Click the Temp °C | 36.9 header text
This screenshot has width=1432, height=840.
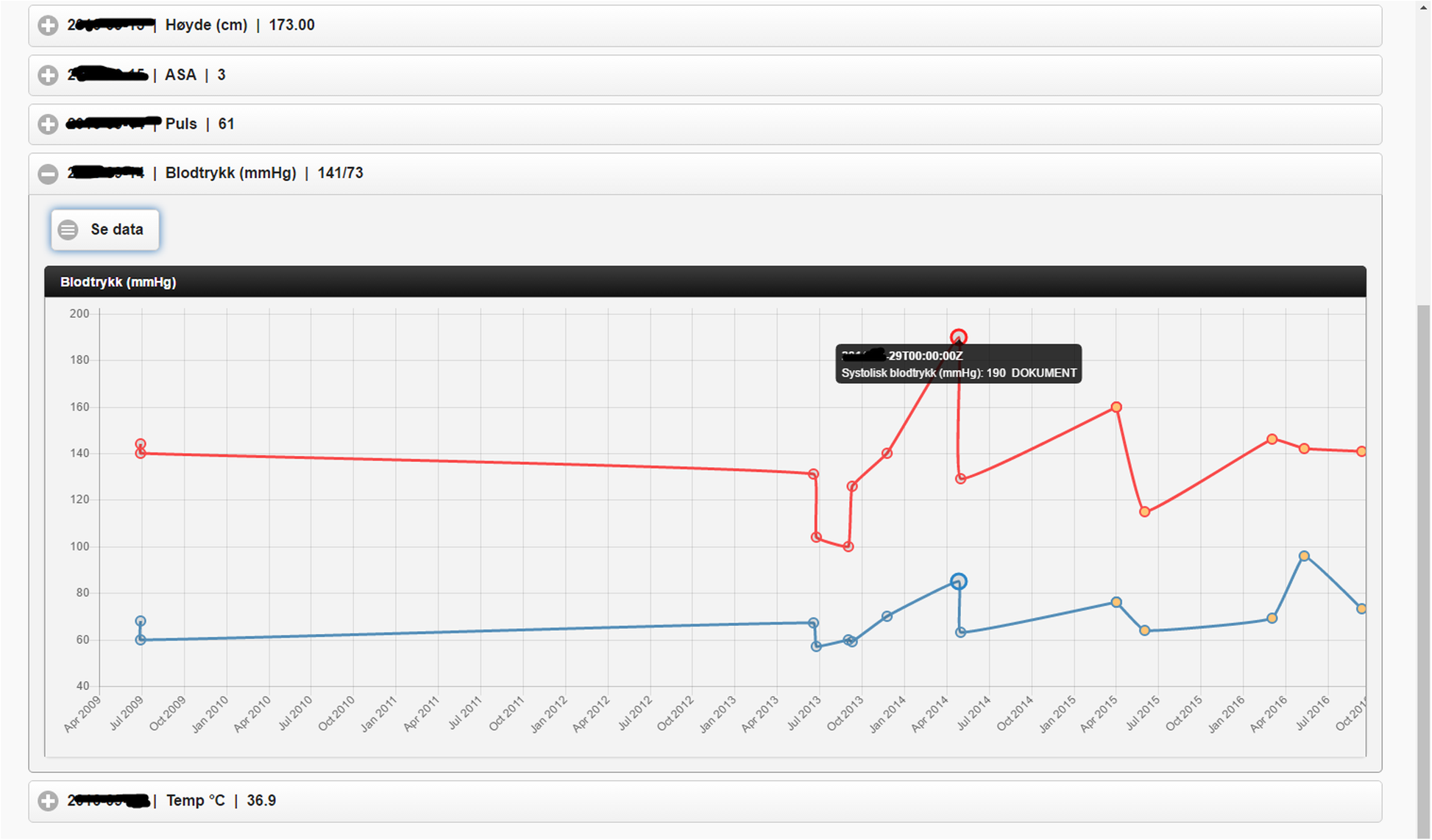point(221,800)
